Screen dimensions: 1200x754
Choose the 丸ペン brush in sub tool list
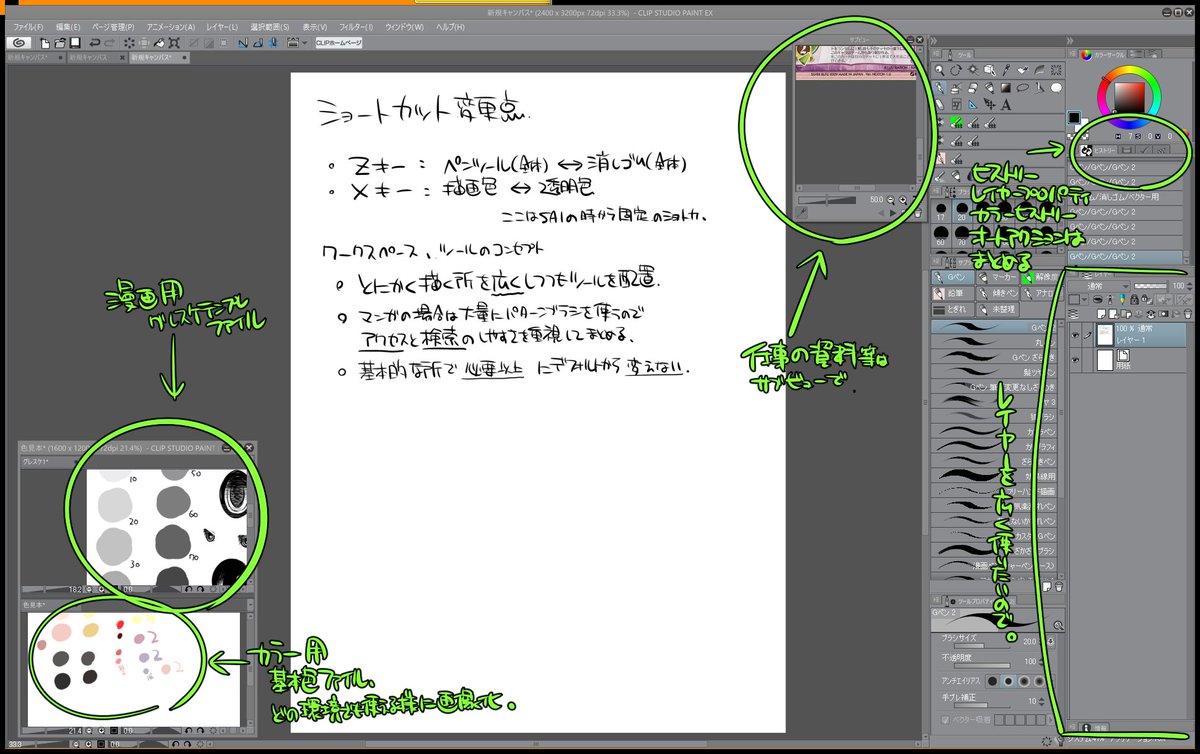click(x=993, y=342)
